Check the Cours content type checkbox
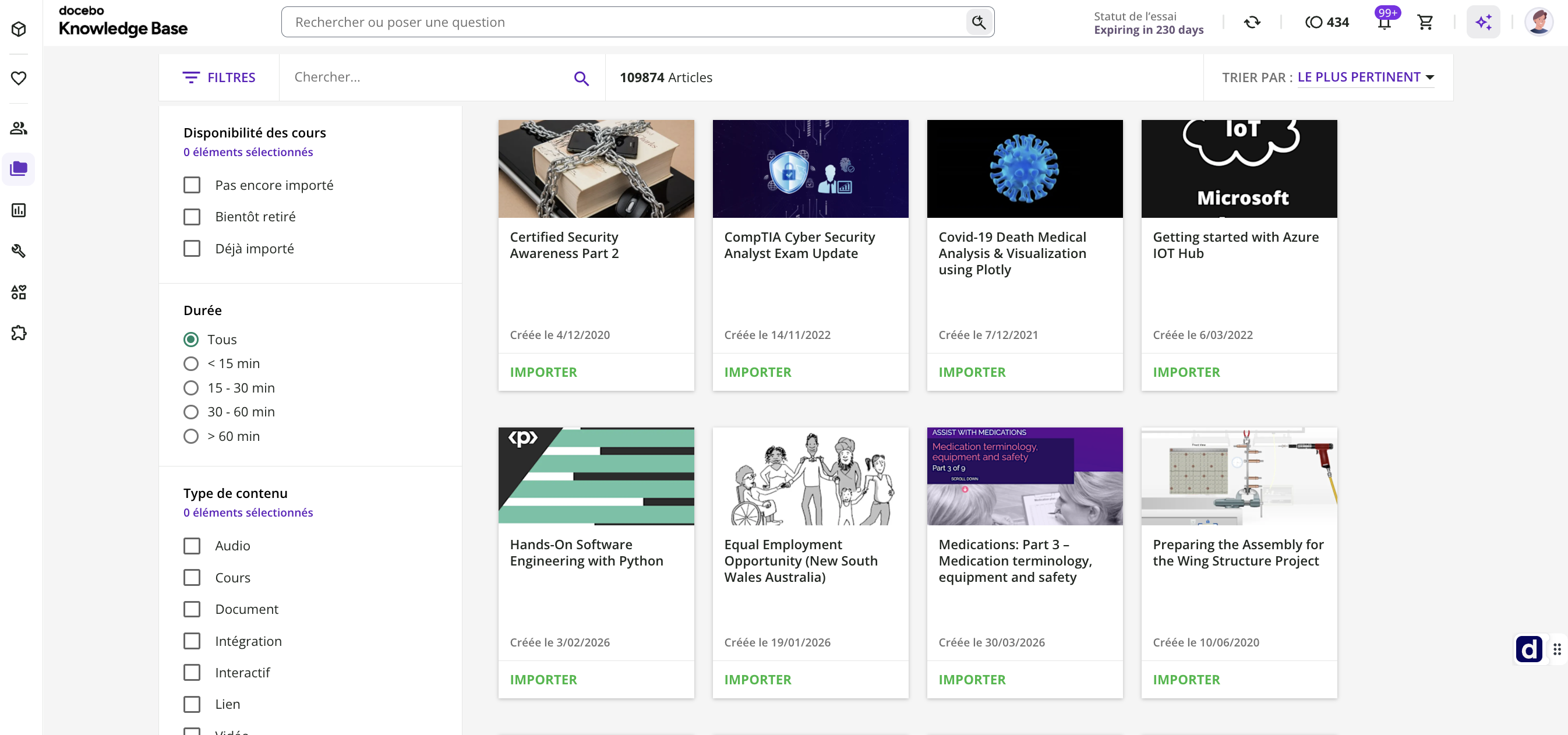Image resolution: width=1568 pixels, height=735 pixels. (x=192, y=577)
